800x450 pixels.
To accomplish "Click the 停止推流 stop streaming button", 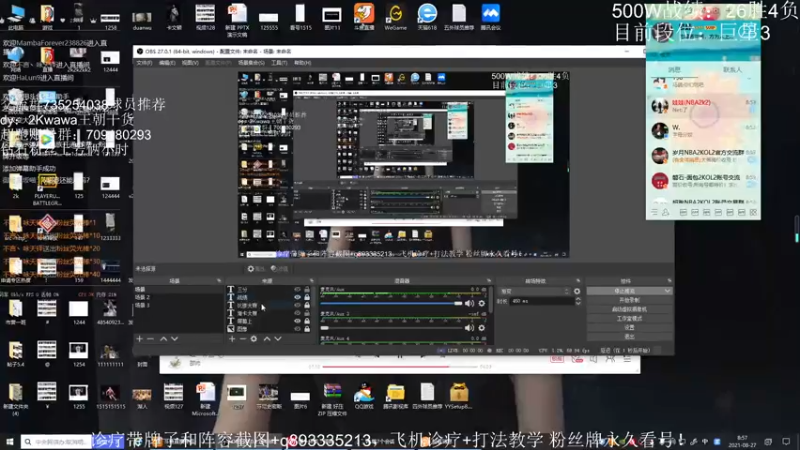I will pyautogui.click(x=625, y=291).
